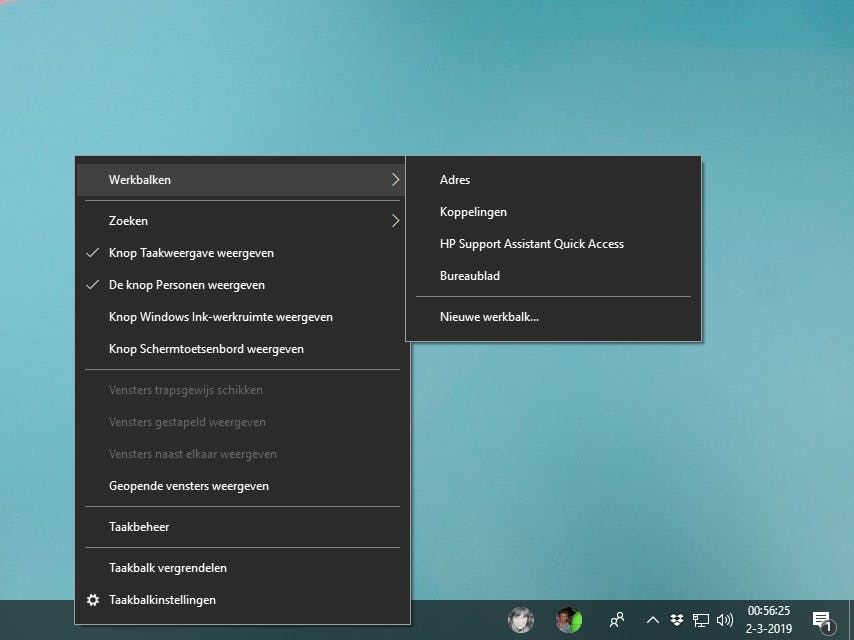Click the first pinned contact avatar
Screen dimensions: 854x640
(520, 620)
